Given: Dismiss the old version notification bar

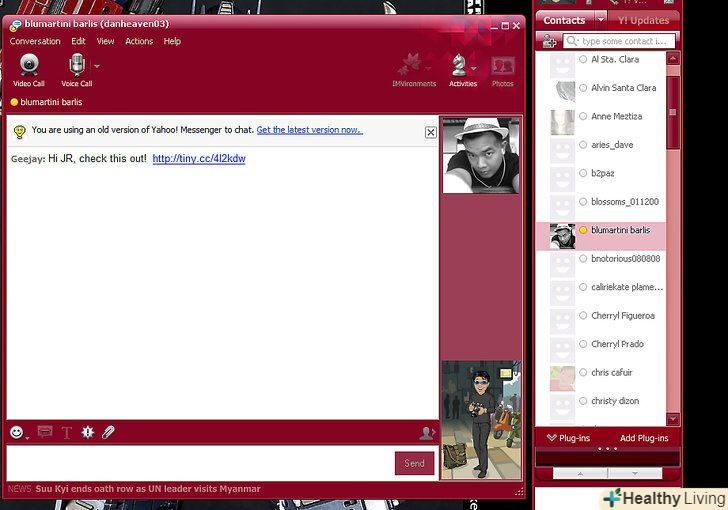Looking at the screenshot, I should pyautogui.click(x=430, y=132).
